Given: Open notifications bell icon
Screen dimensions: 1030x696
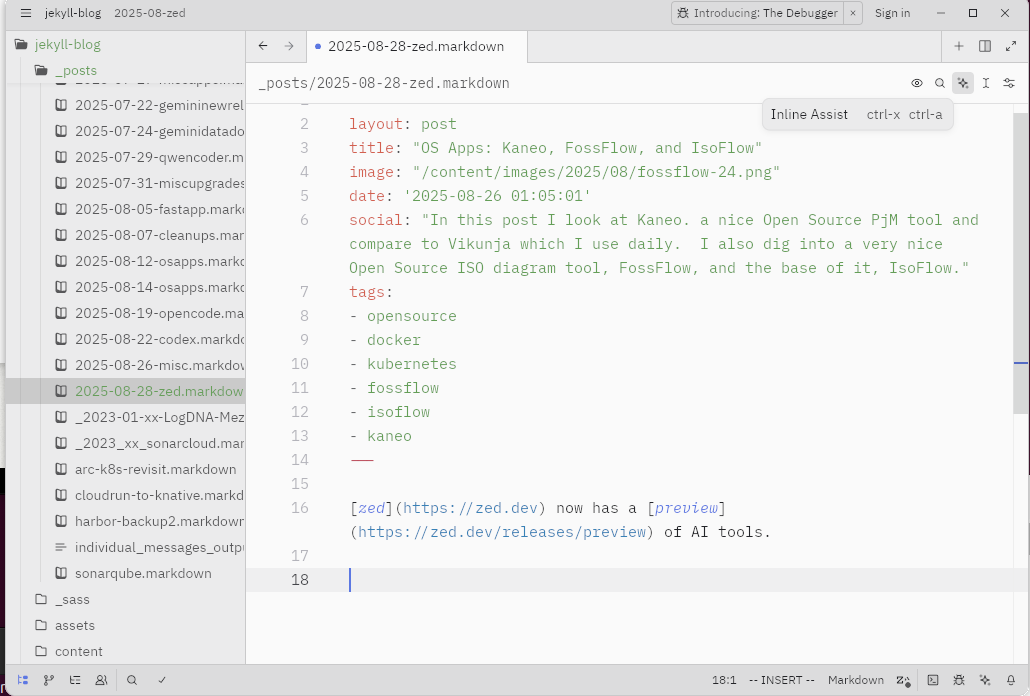Looking at the screenshot, I should pyautogui.click(x=1011, y=680).
